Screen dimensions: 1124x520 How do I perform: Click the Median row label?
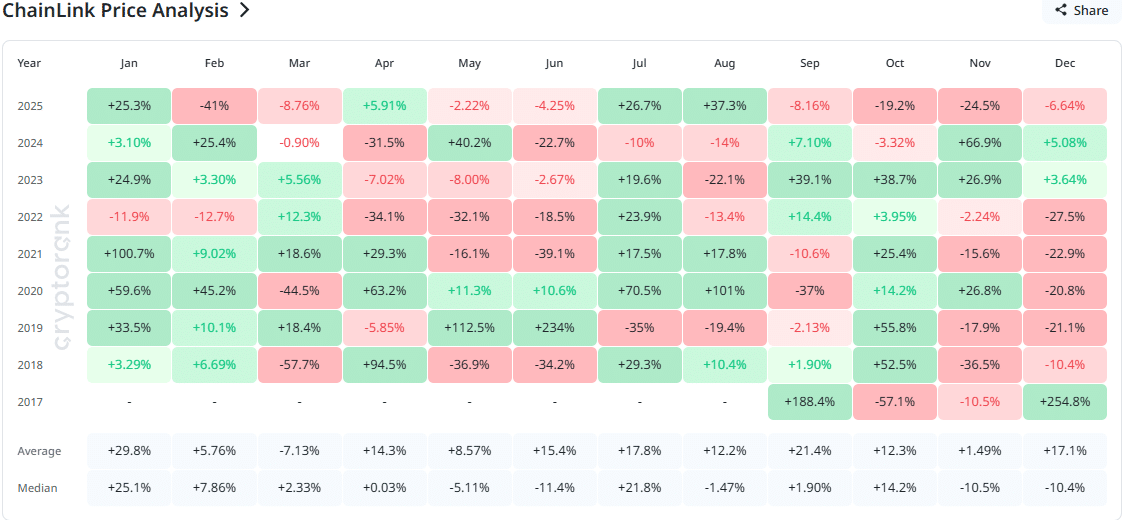(37, 488)
